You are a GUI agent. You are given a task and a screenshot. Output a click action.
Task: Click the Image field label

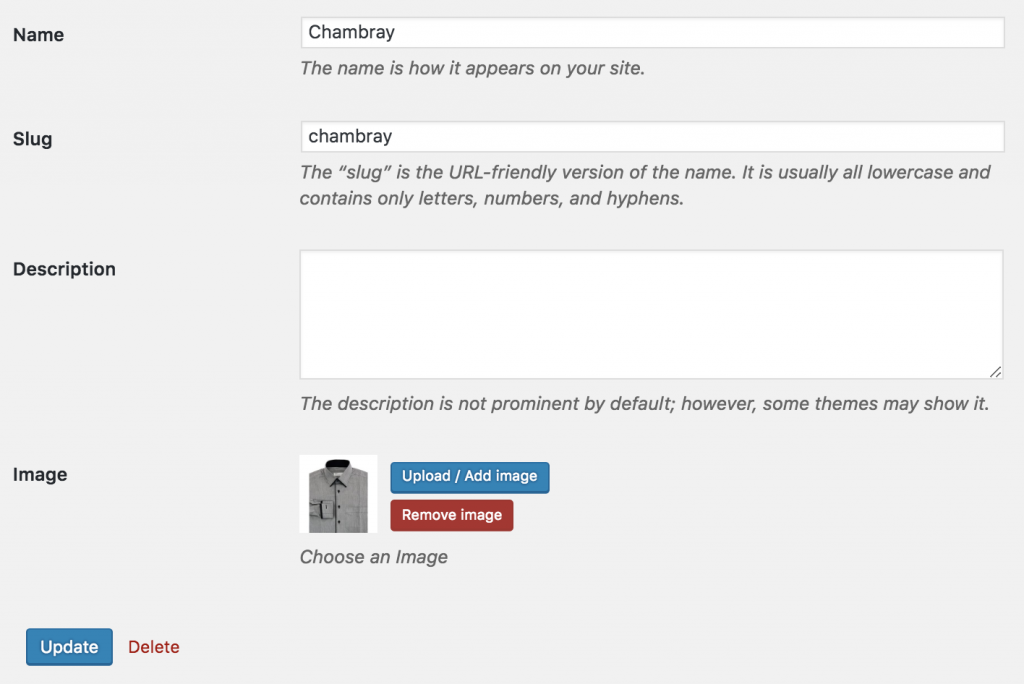40,475
